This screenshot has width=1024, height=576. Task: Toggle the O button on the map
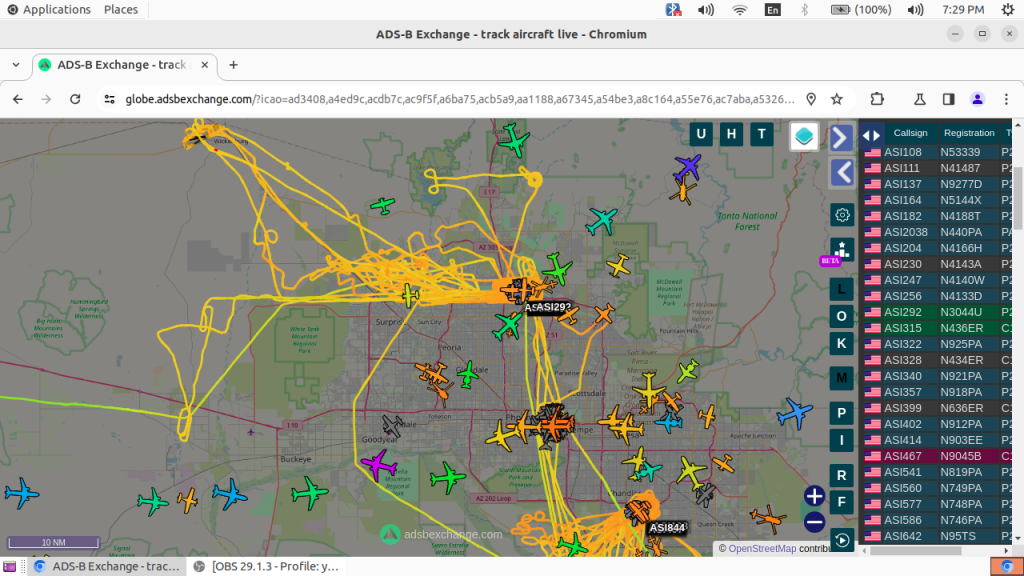tap(841, 316)
